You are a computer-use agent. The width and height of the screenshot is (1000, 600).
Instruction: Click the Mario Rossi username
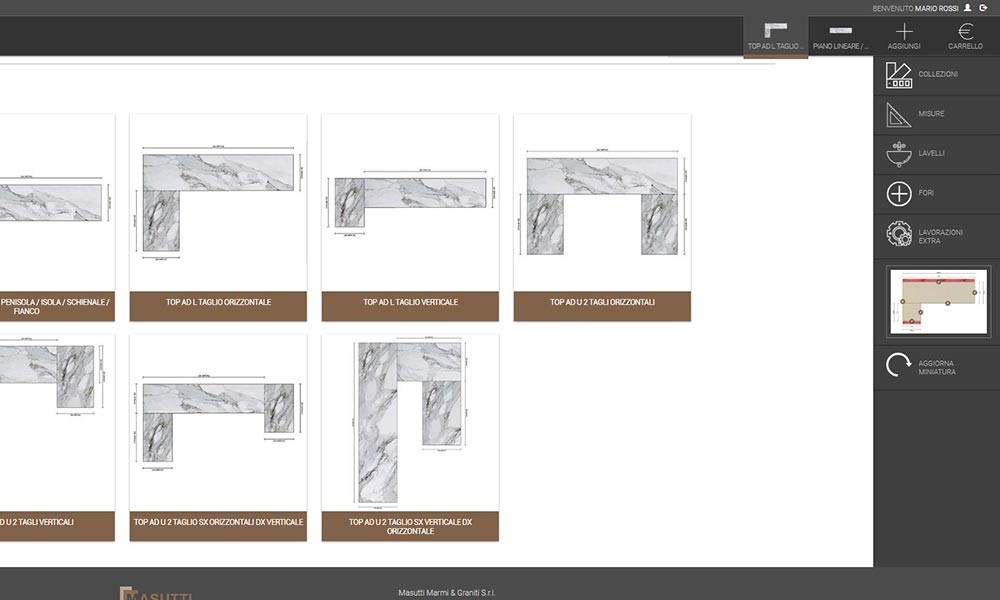tap(936, 8)
